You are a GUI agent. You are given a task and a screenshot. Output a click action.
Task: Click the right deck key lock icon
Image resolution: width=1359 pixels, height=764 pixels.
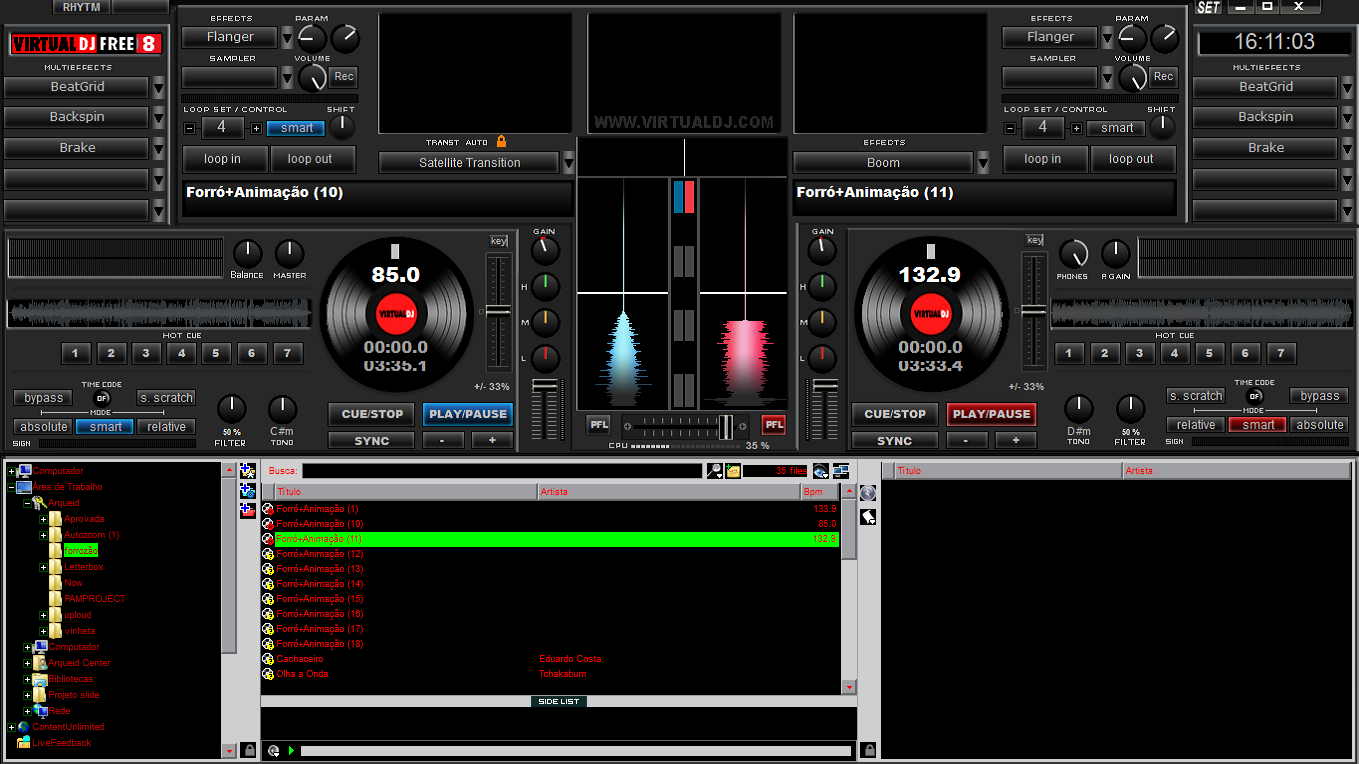click(x=1035, y=240)
